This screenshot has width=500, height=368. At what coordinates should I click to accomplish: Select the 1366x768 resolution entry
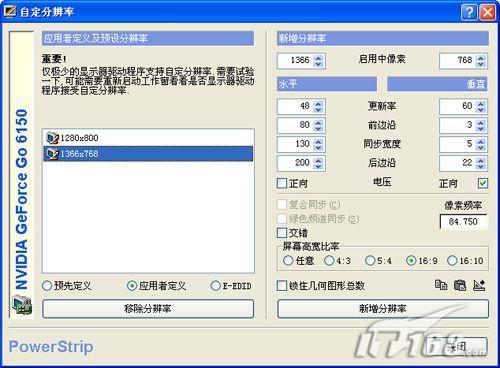tap(148, 154)
